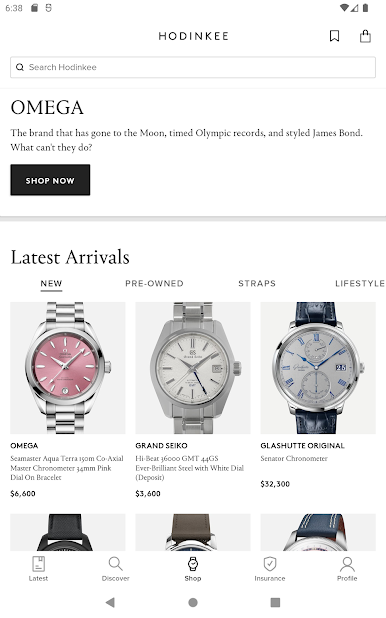Open the pink Omega Seamaster watch image

coord(68,368)
